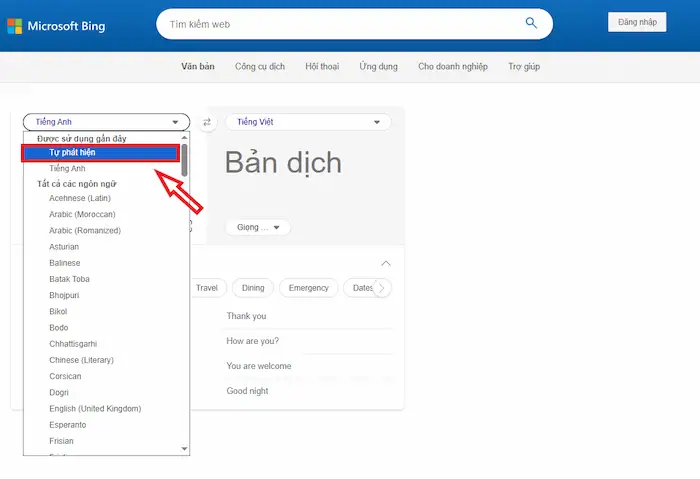Expand the Giọng voice dropdown
This screenshot has width=700, height=479.
[257, 228]
